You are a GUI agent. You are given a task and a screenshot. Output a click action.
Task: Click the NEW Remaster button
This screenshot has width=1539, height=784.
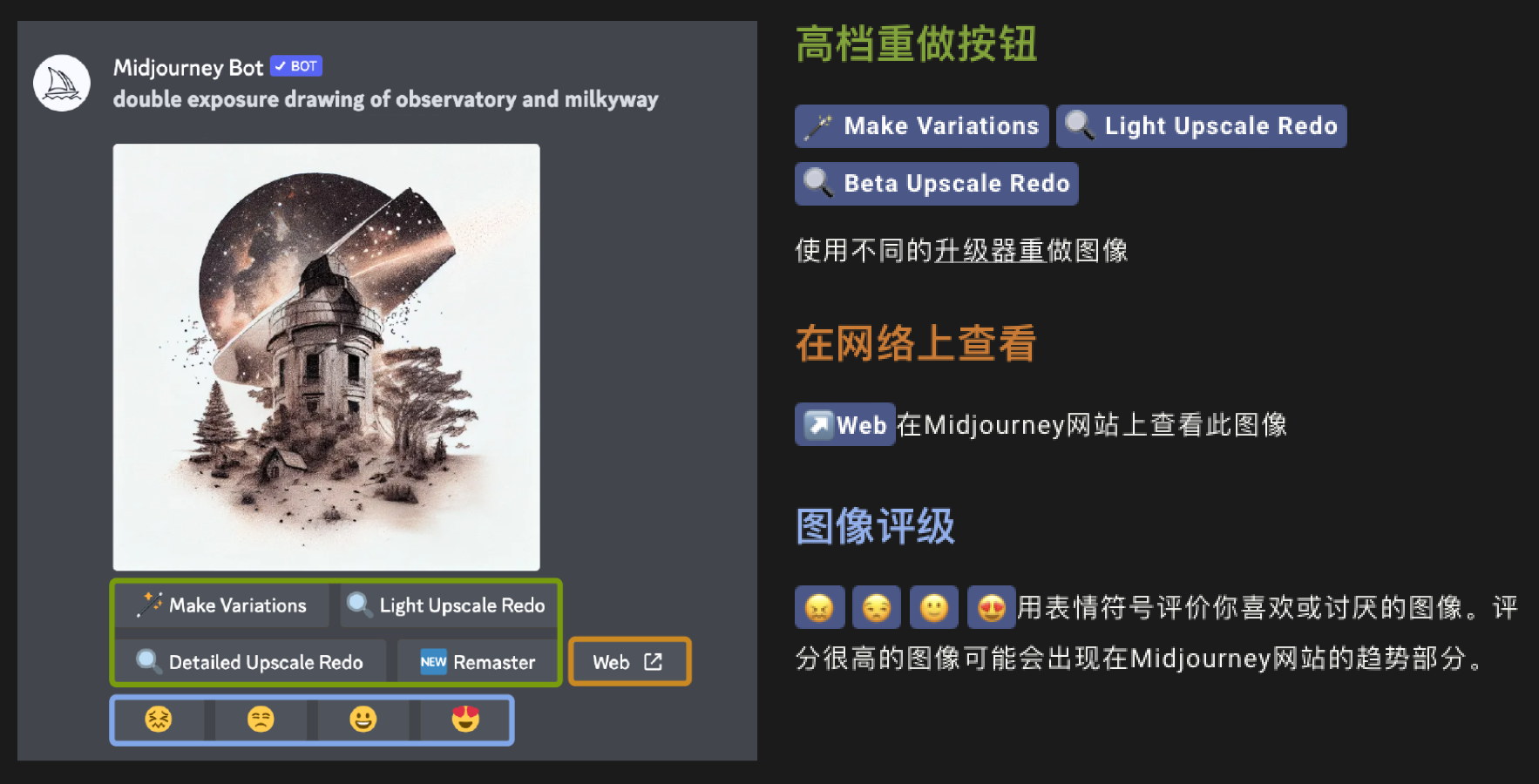478,662
